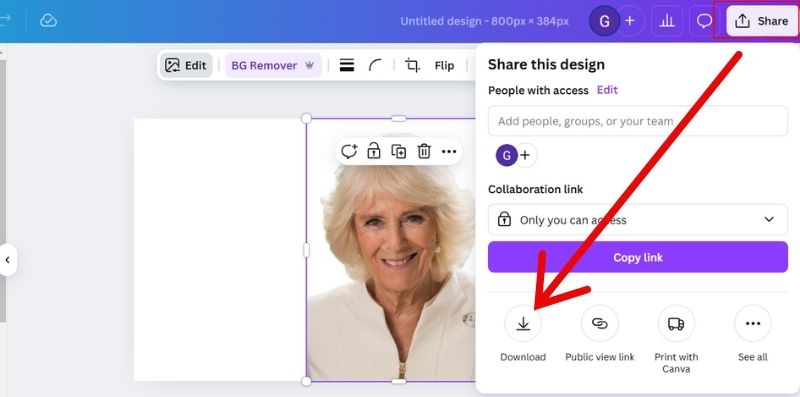Click the Flip option
This screenshot has height=397, width=800.
[x=444, y=65]
